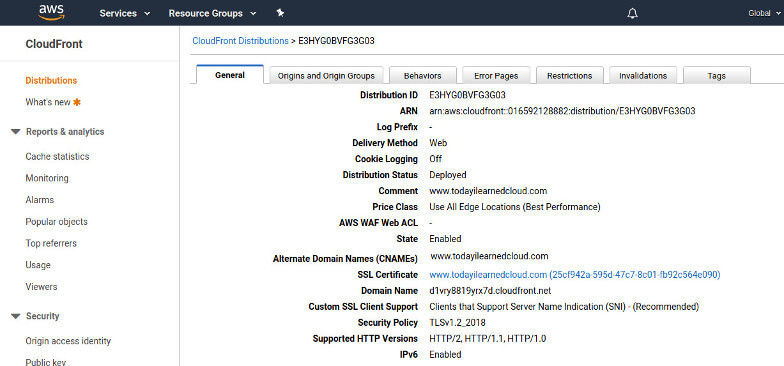
Task: Open Alarms in the sidebar
Action: (x=40, y=200)
